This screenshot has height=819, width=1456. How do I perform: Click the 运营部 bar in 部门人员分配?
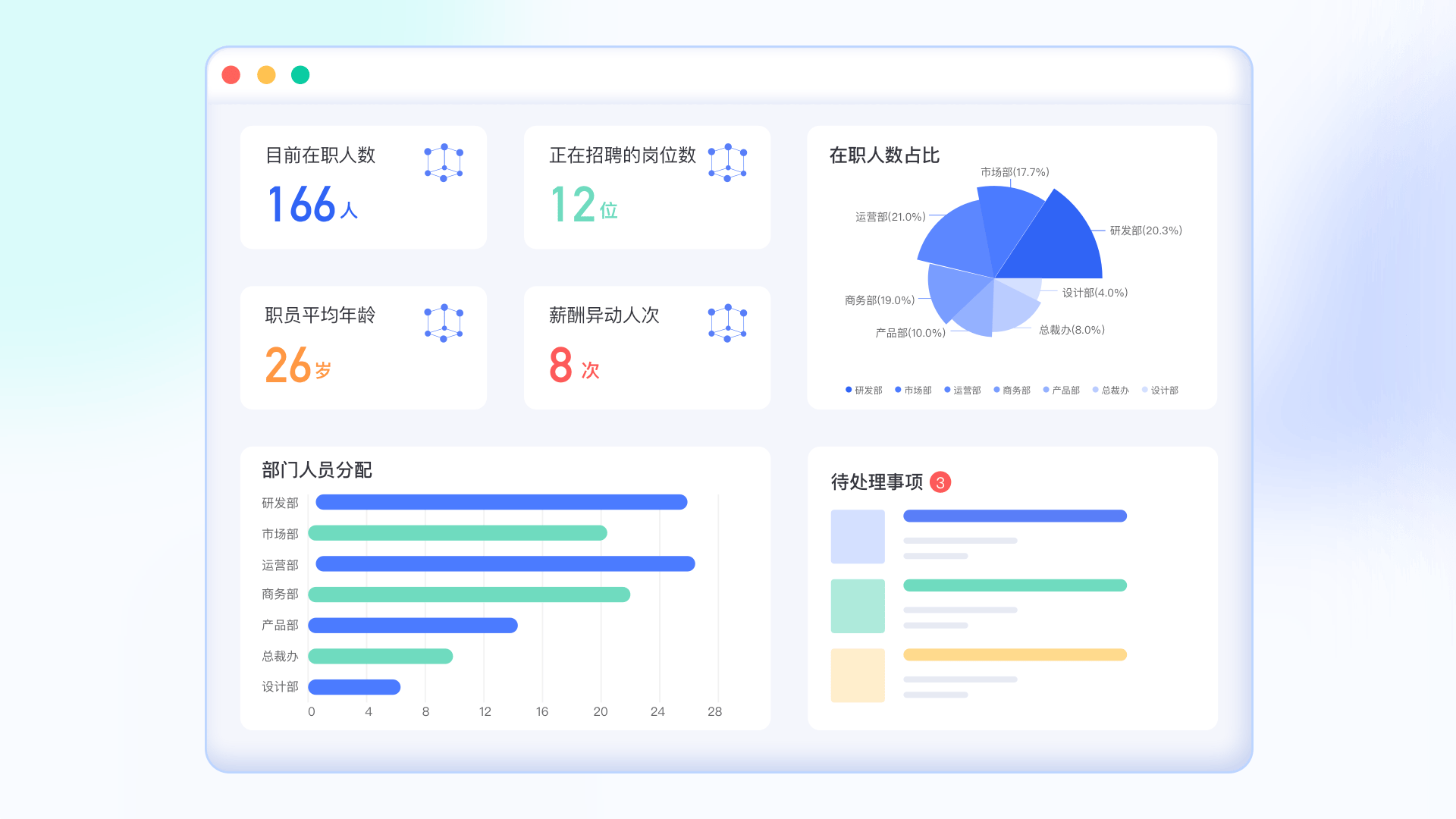(505, 563)
